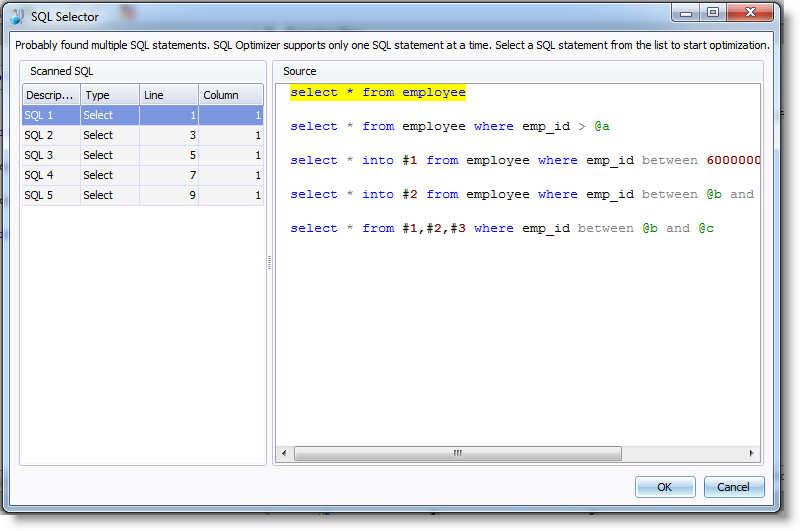Maximize the SQL Selector window
800x531 pixels.
[x=713, y=13]
